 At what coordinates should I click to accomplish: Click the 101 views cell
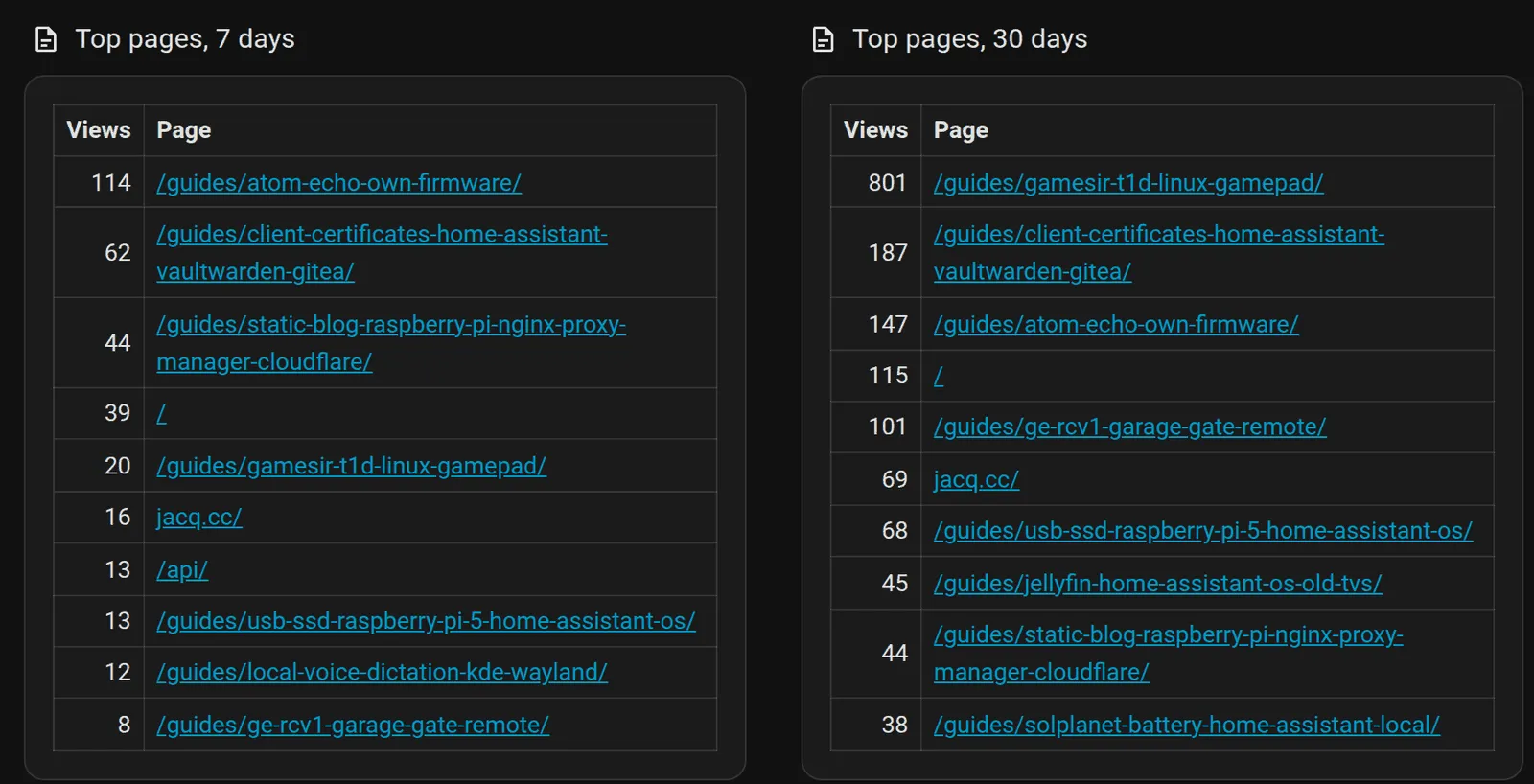tap(875, 427)
